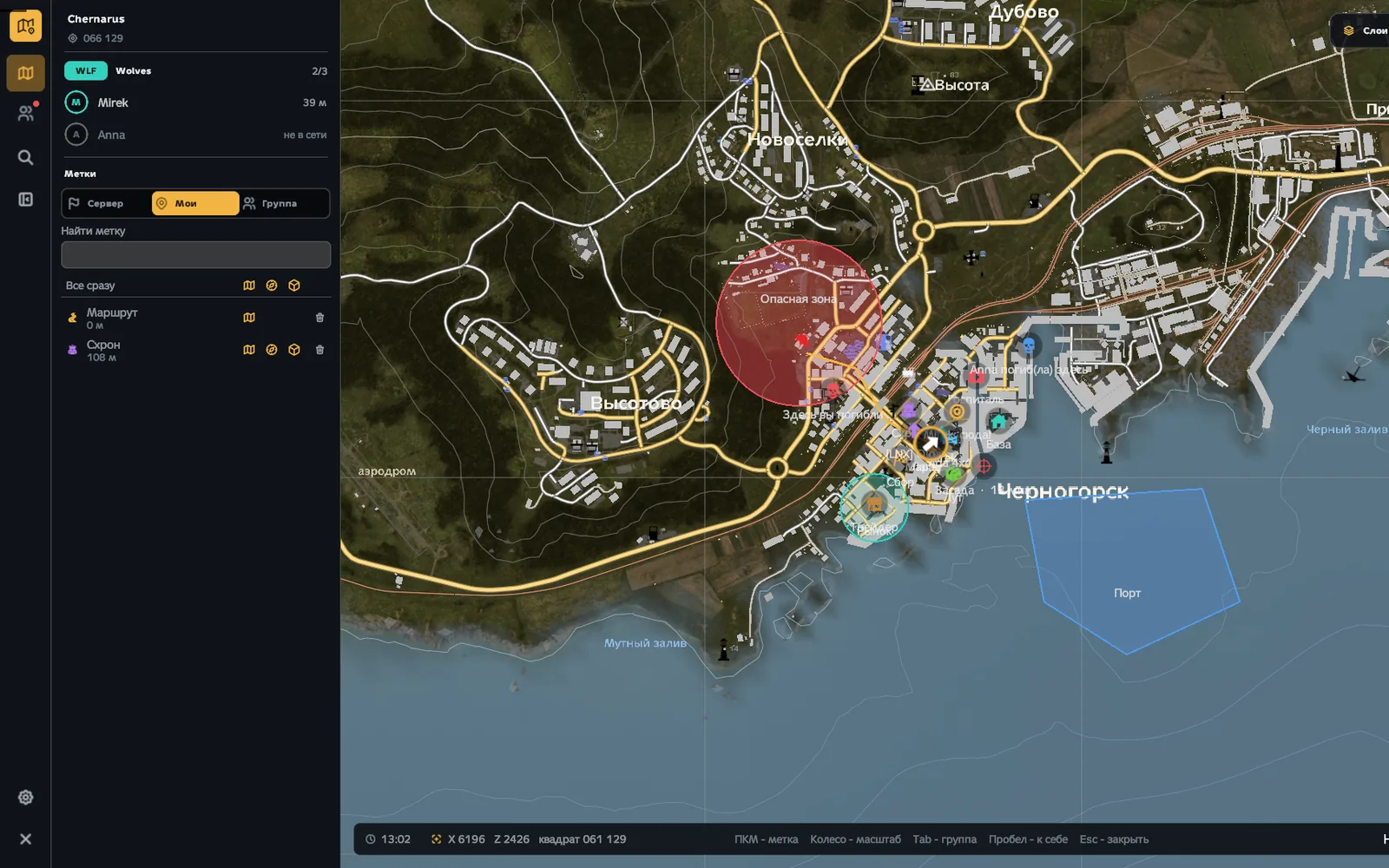
Task: Click the Порт blue zone label
Action: (x=1127, y=593)
